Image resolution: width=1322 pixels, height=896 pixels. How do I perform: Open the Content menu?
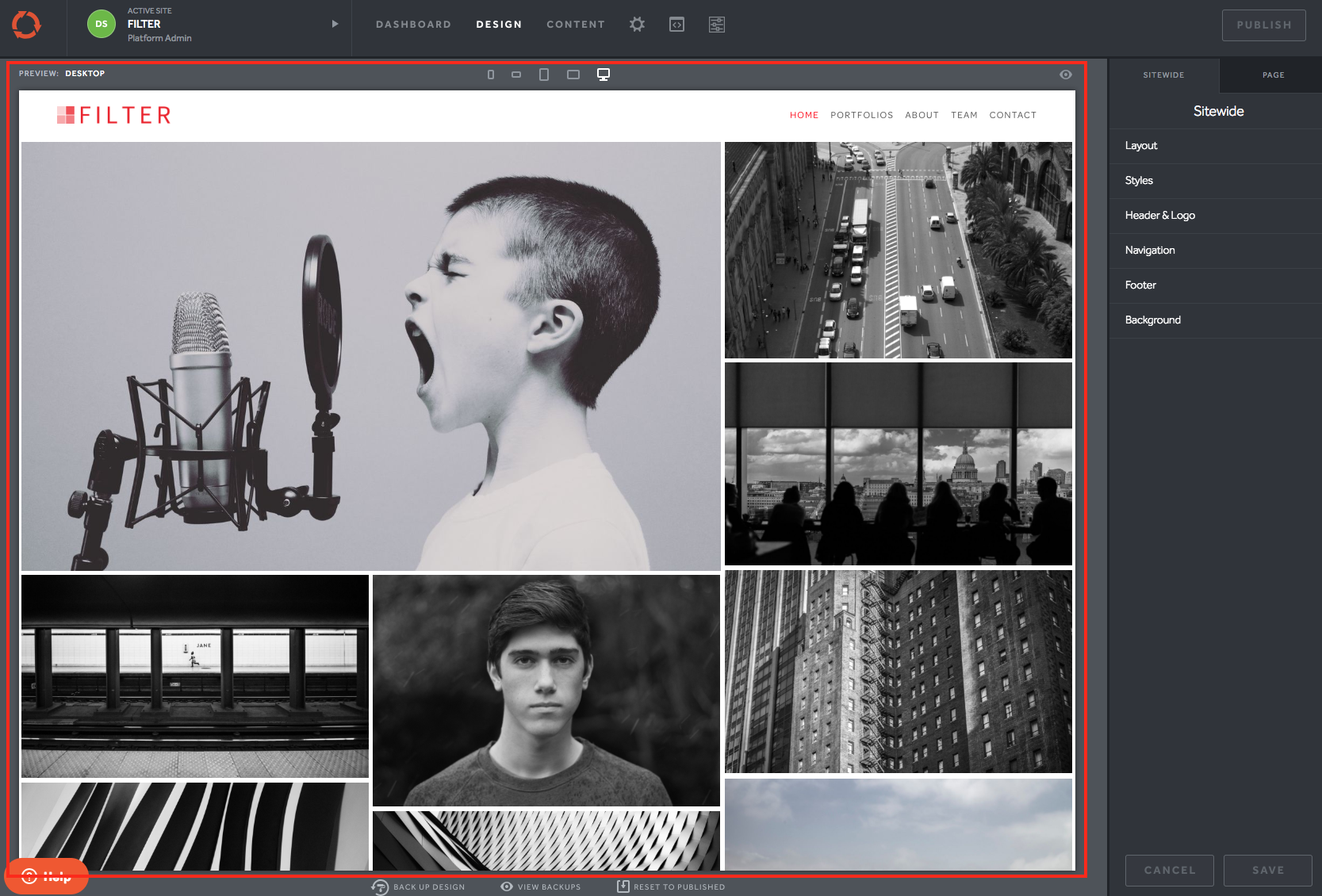click(x=575, y=25)
